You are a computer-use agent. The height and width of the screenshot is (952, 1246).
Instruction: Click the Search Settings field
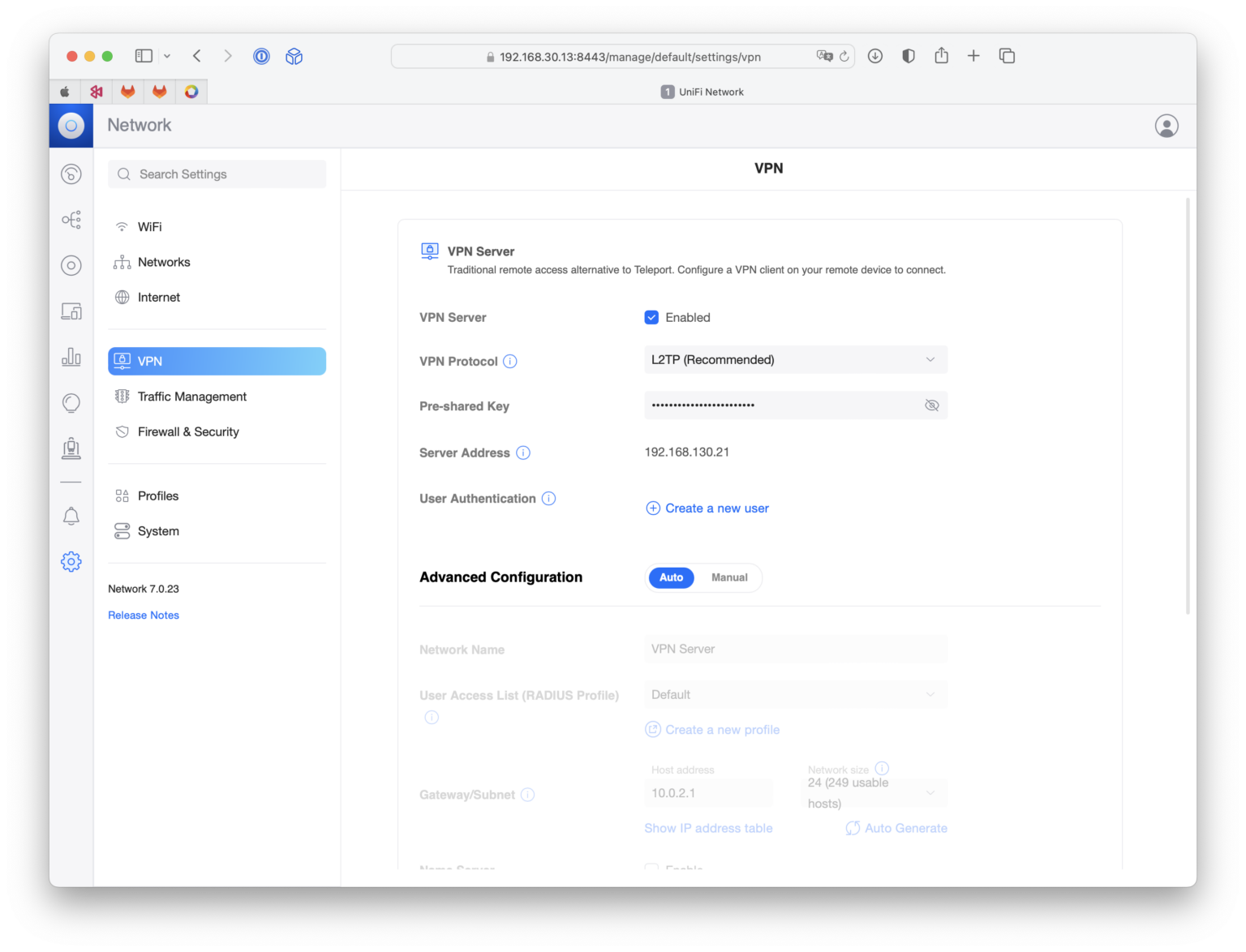217,174
